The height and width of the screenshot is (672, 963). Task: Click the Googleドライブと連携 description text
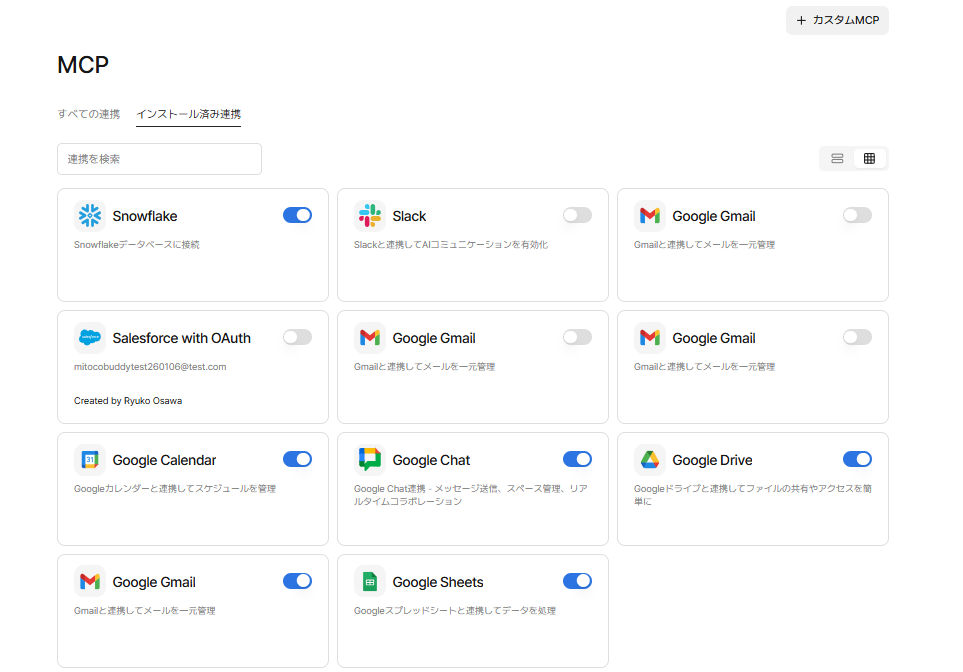pyautogui.click(x=753, y=495)
